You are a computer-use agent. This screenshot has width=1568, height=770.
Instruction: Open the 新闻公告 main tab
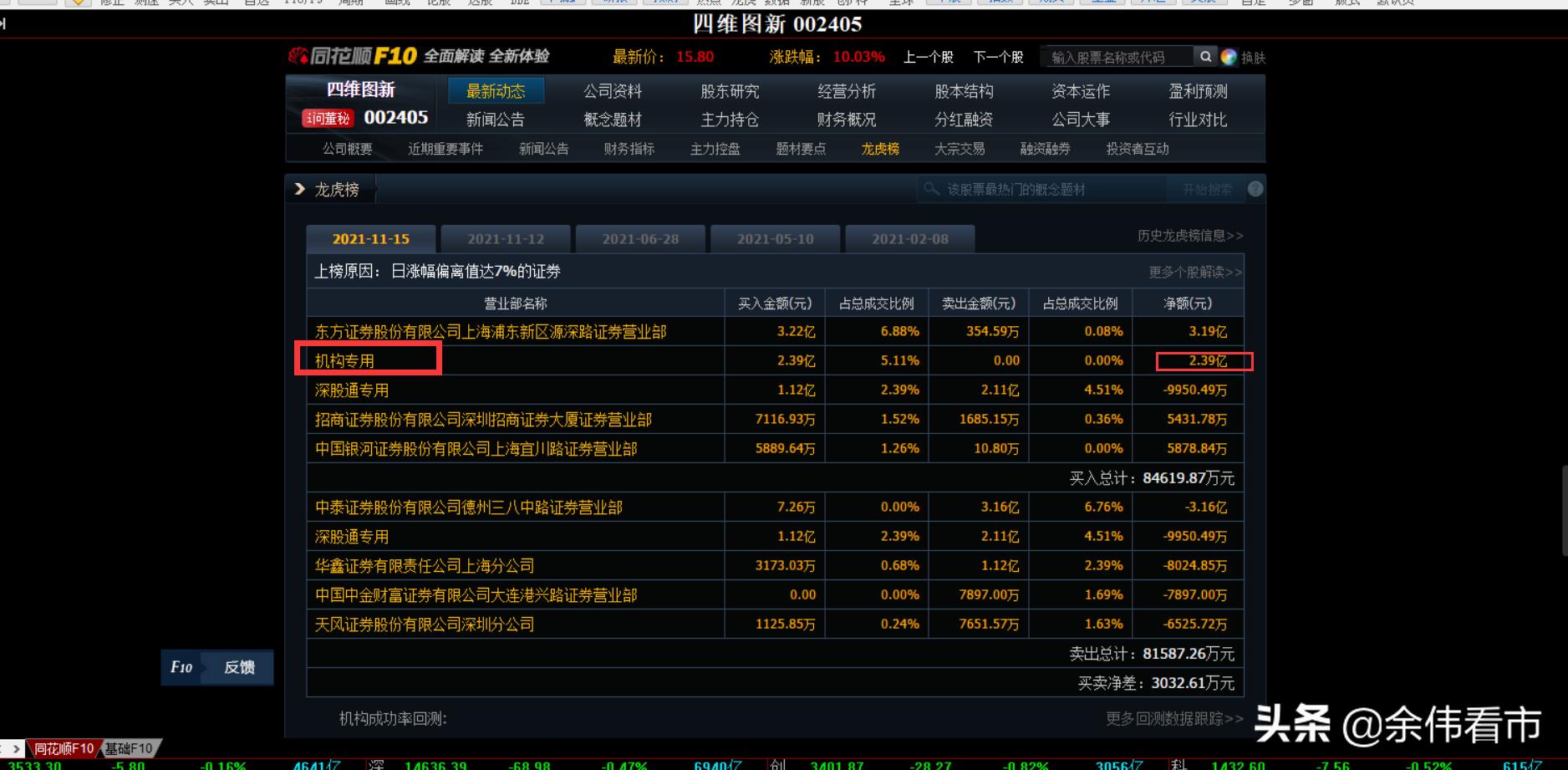496,120
